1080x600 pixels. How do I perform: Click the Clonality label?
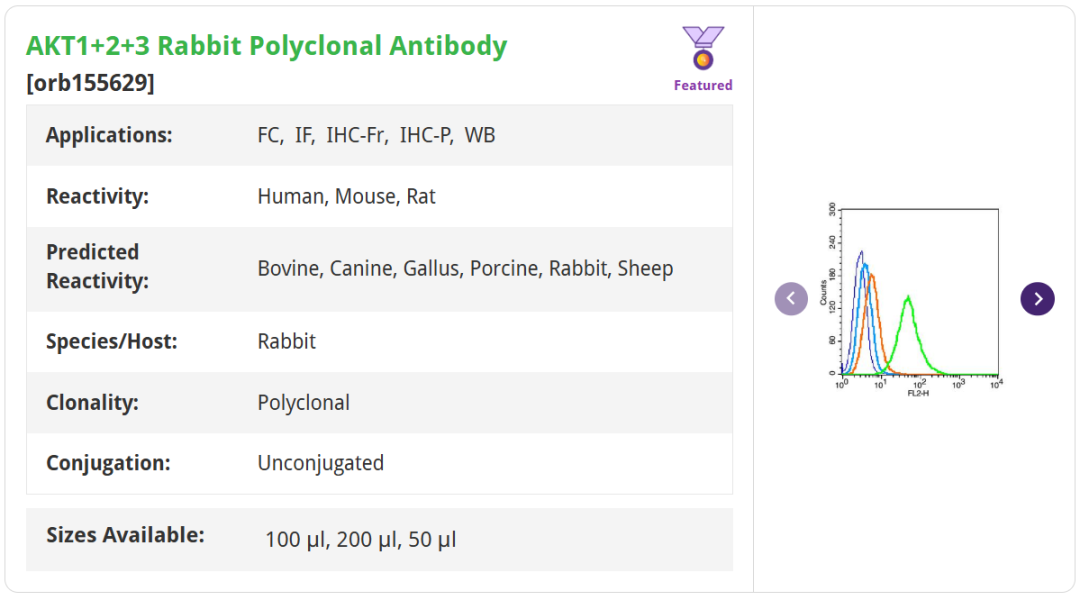click(92, 402)
